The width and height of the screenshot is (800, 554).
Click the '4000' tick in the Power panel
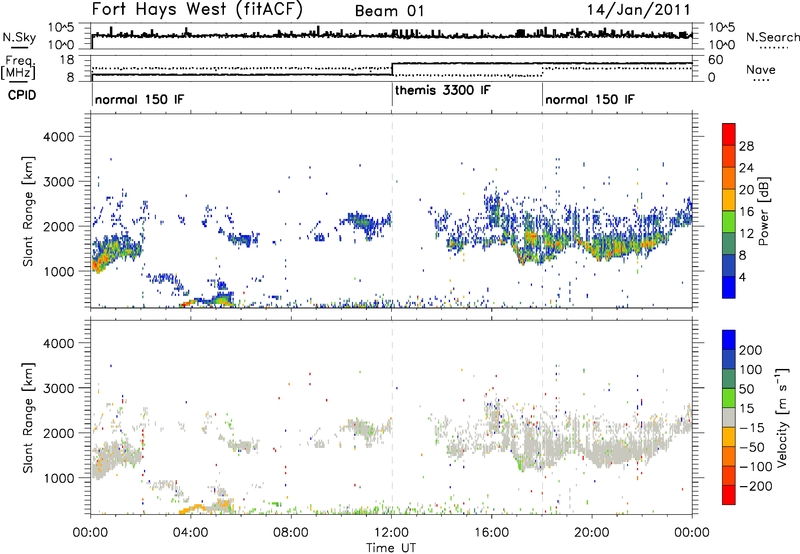point(59,137)
